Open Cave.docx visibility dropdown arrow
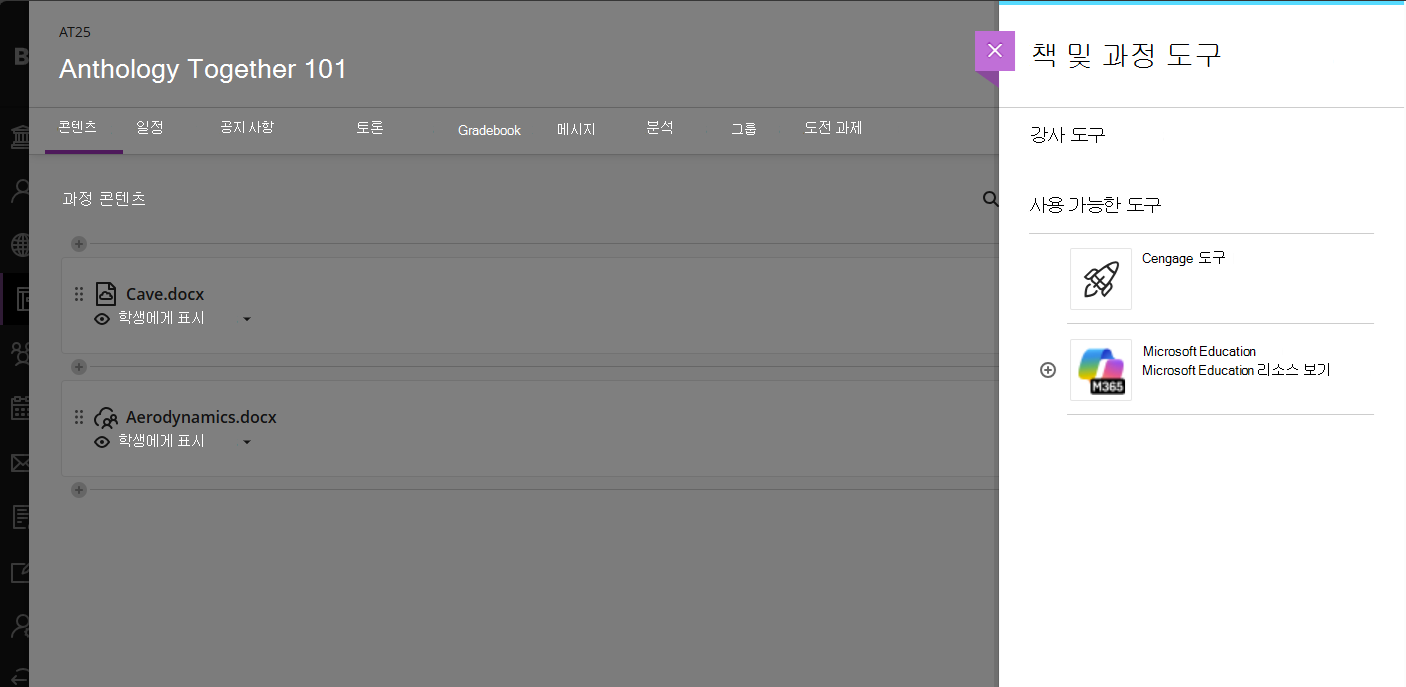1406x687 pixels. click(247, 320)
